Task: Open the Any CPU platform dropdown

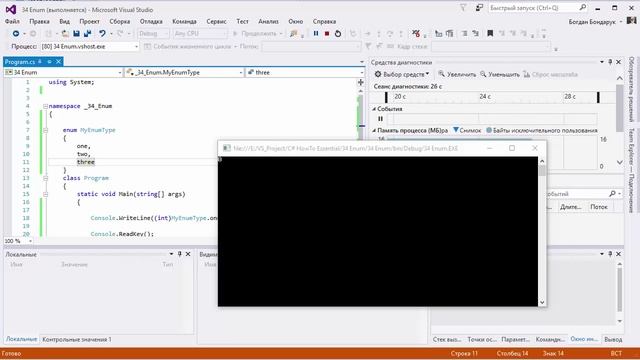Action: (x=200, y=33)
